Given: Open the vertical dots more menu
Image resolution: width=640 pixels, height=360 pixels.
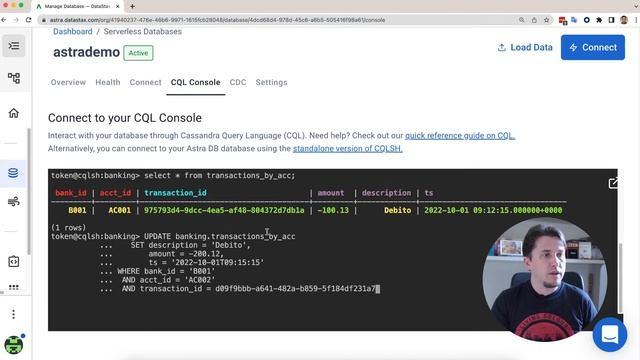Looking at the screenshot, I should point(13,314).
